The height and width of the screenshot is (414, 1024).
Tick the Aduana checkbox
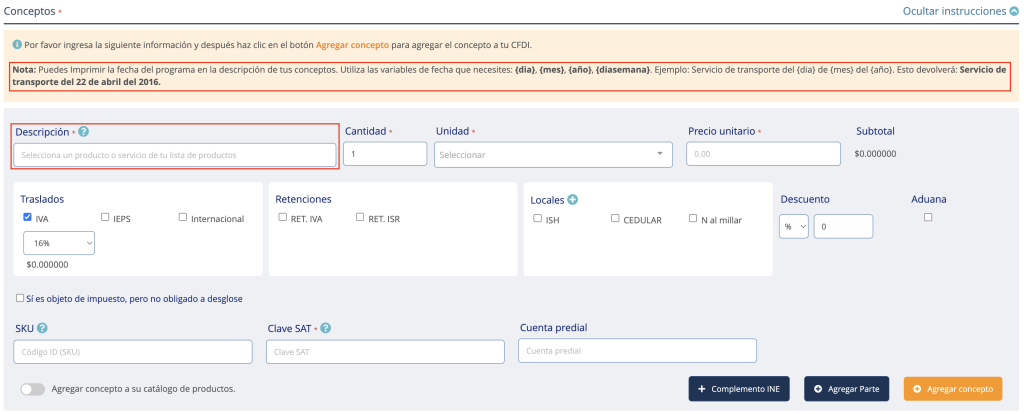point(928,217)
